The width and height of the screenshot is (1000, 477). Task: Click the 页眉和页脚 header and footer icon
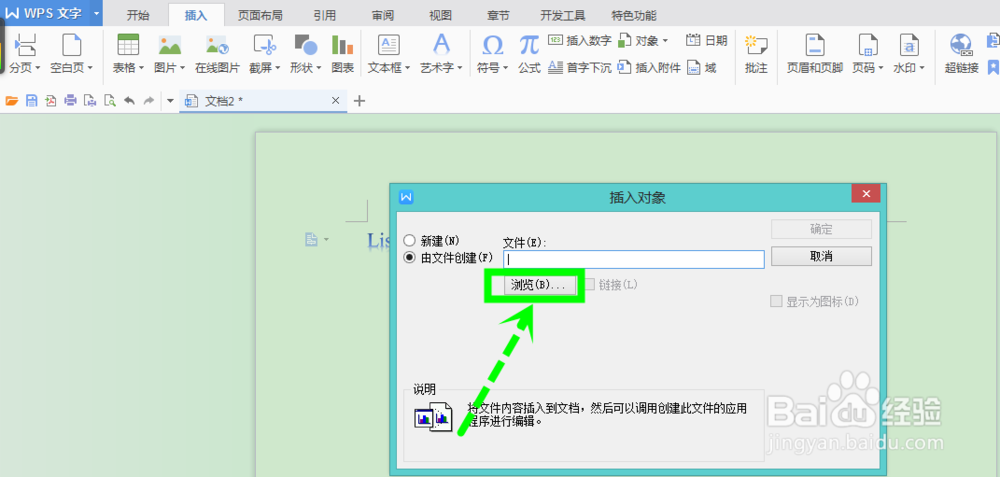point(814,45)
